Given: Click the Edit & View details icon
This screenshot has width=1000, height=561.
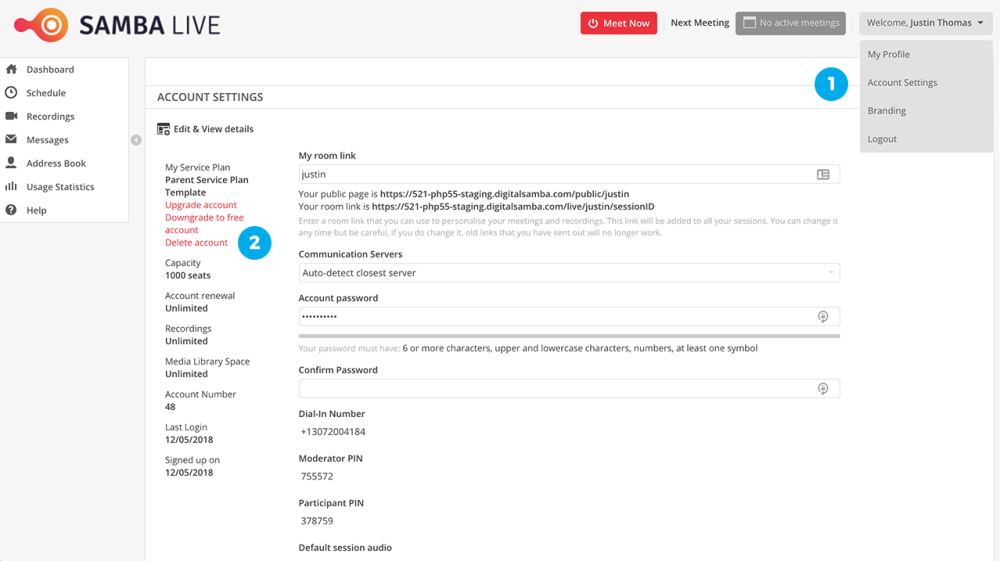Looking at the screenshot, I should point(163,129).
